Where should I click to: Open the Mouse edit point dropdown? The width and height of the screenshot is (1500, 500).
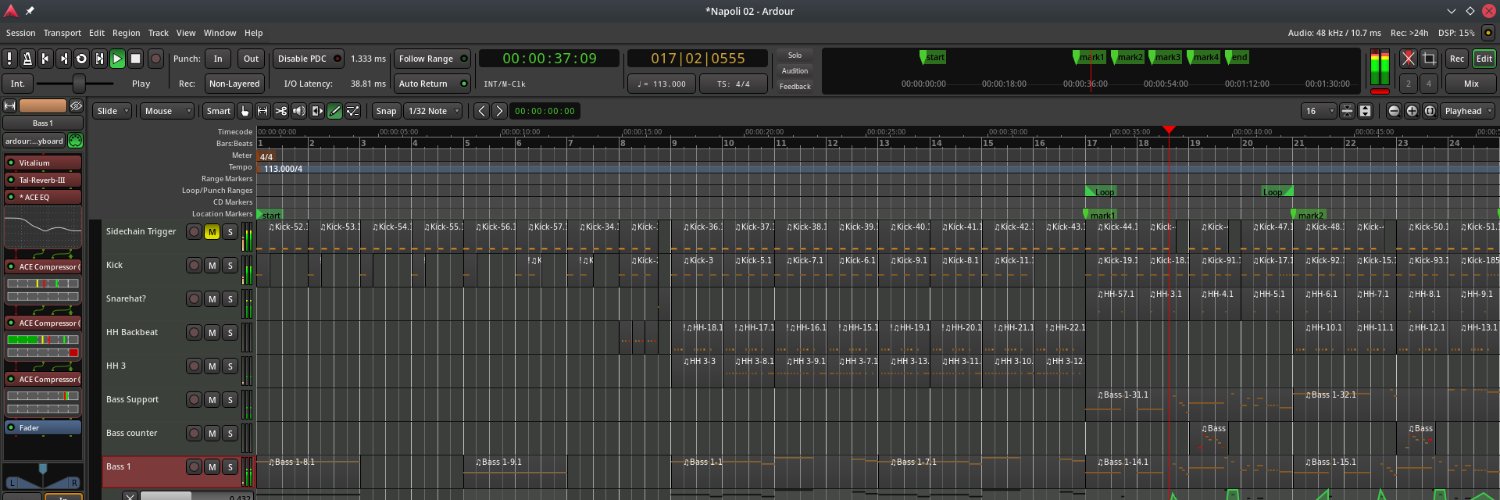167,111
